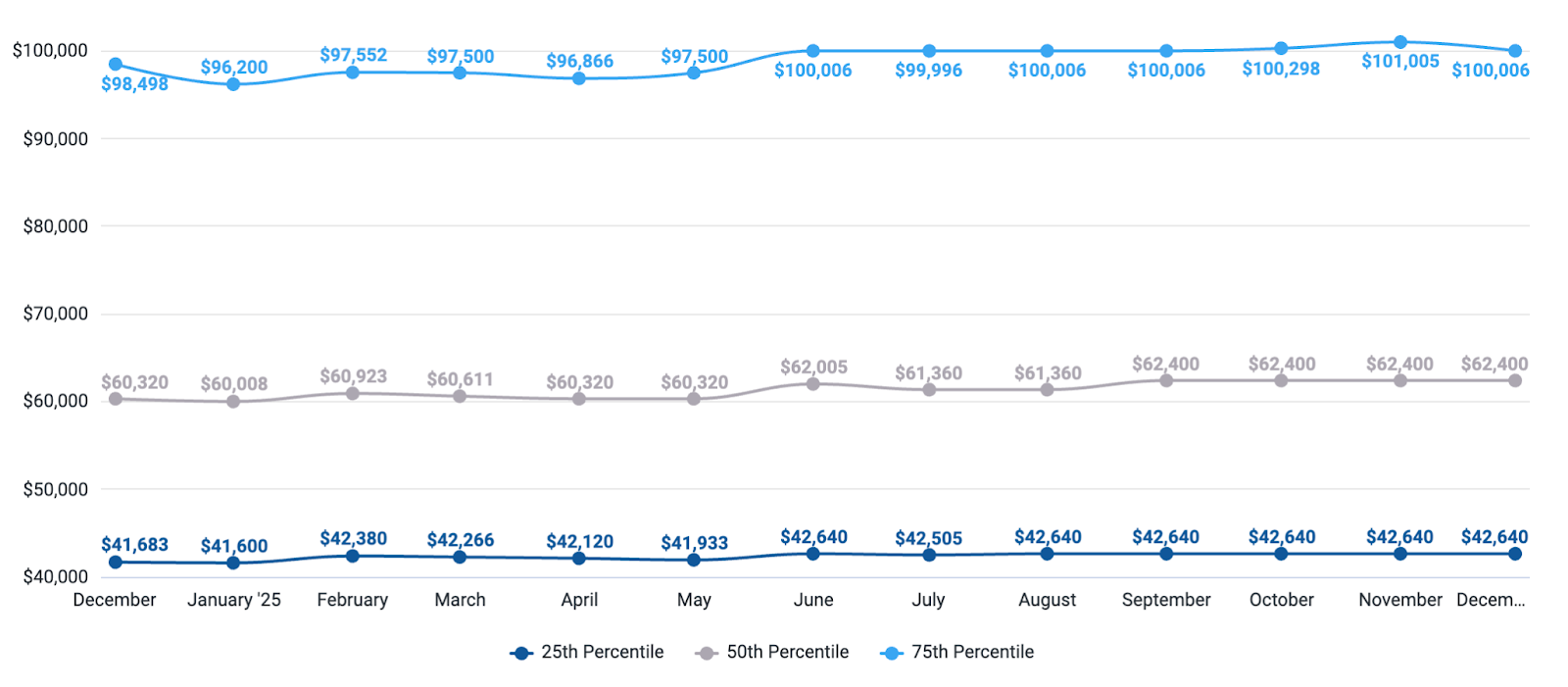Click the light blue 75th Percentile legend marker
This screenshot has width=1568, height=687.
click(x=891, y=654)
